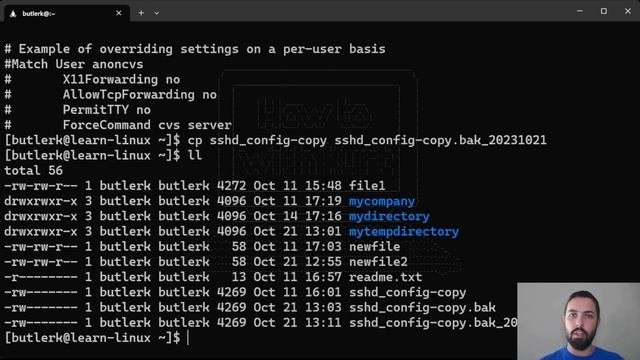Click the 'total 56' output line

pyautogui.click(x=33, y=171)
